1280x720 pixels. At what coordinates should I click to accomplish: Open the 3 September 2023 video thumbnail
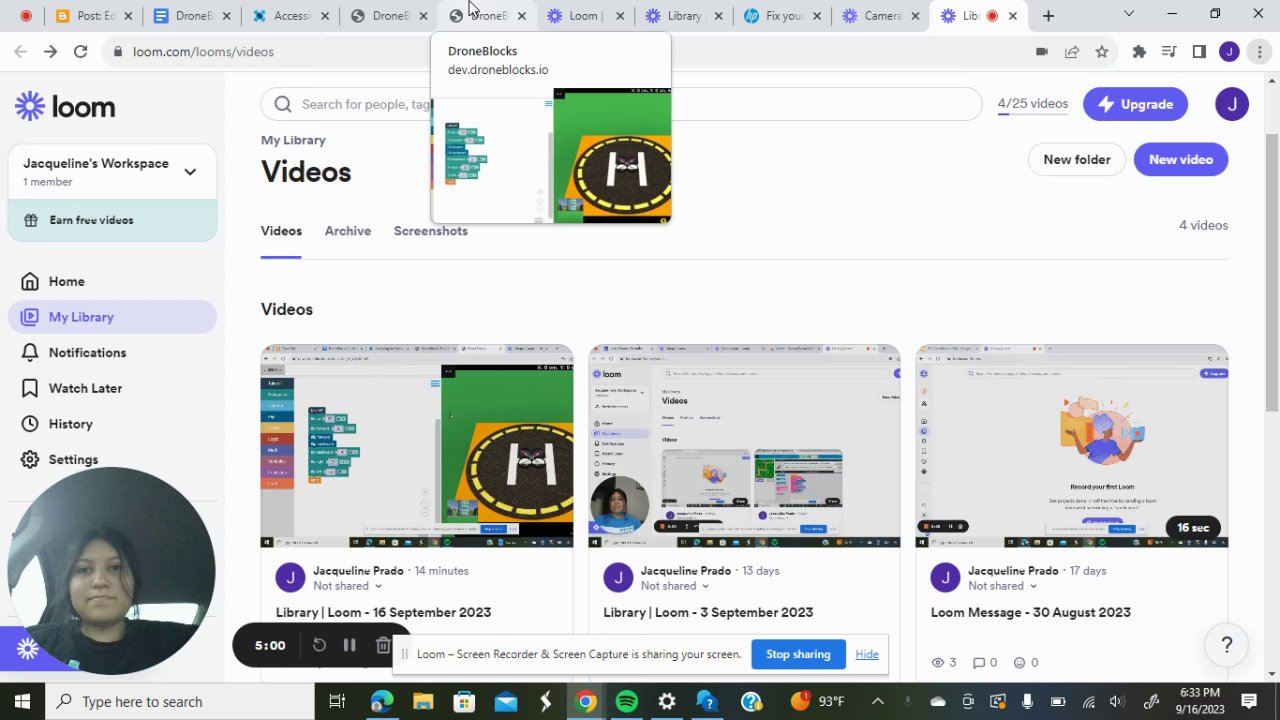pos(744,446)
